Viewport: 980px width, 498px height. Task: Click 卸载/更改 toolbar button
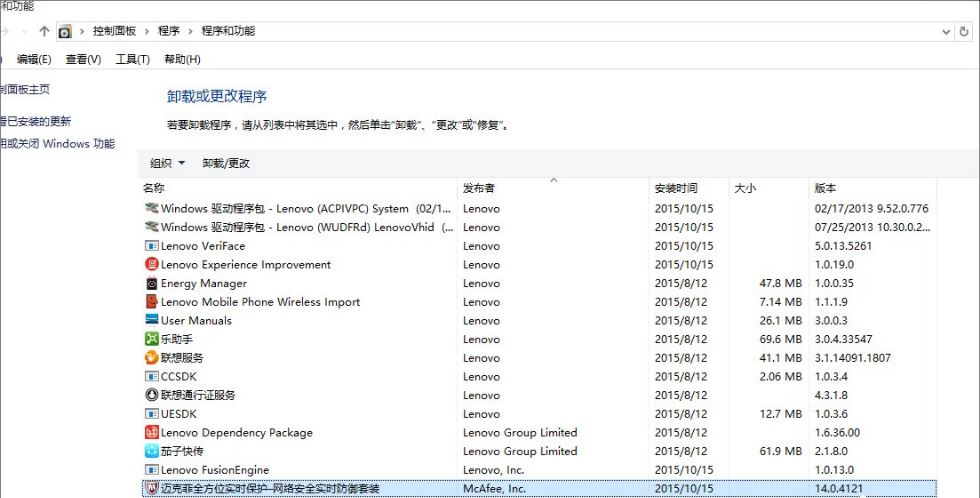click(x=226, y=163)
